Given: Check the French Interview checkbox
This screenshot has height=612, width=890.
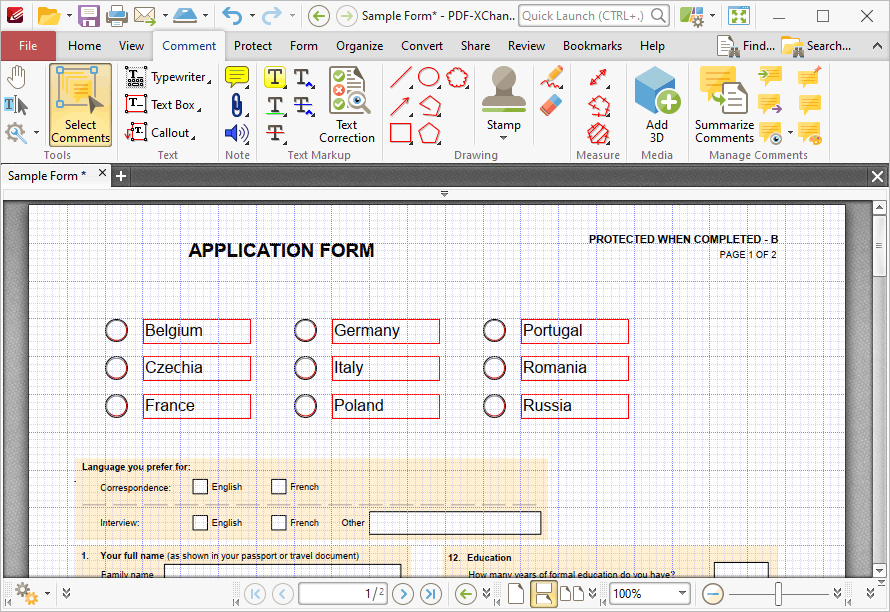Looking at the screenshot, I should click(278, 522).
